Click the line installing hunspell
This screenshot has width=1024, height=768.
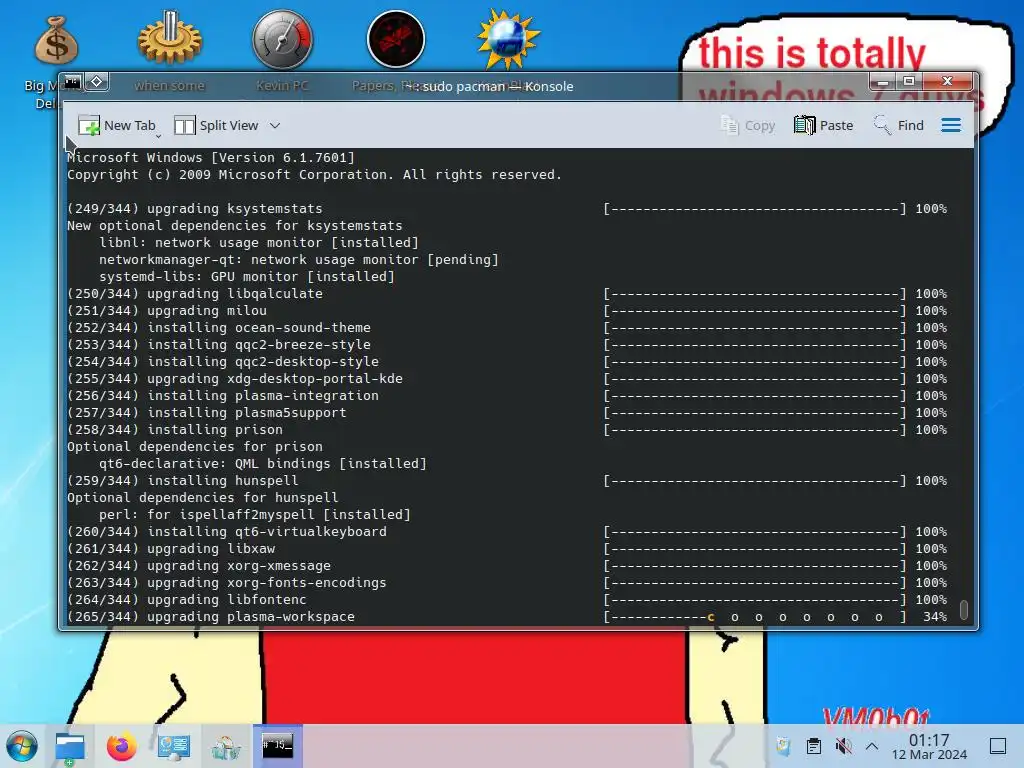tap(507, 480)
